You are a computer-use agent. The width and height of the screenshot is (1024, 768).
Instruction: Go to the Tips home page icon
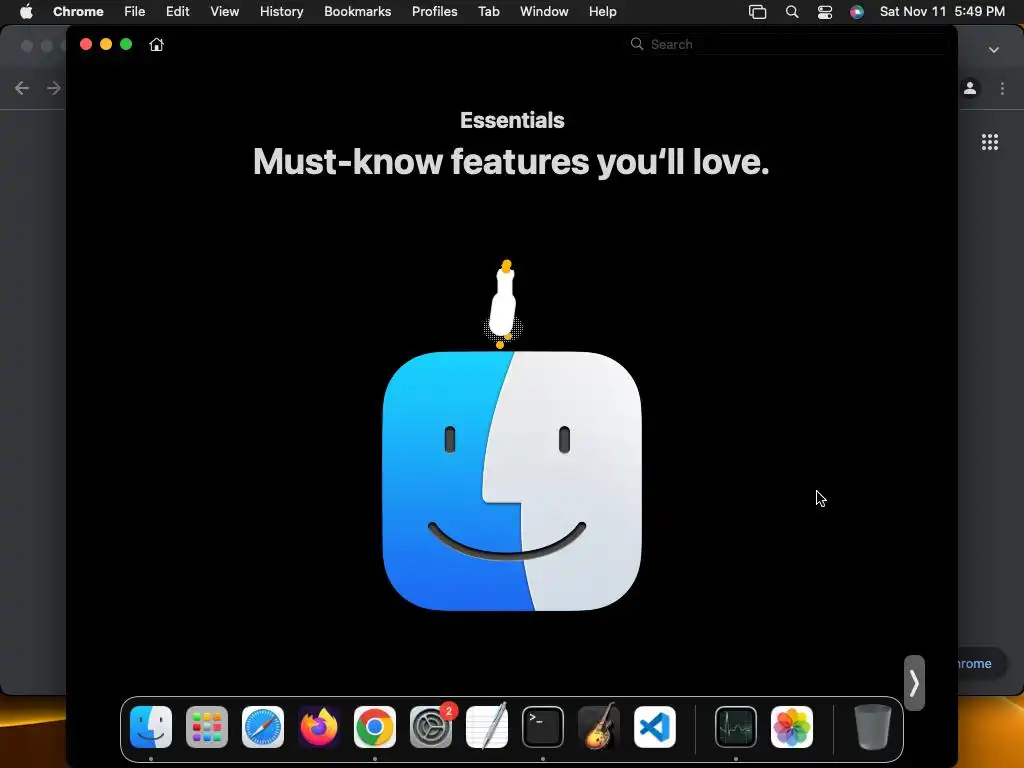point(156,44)
